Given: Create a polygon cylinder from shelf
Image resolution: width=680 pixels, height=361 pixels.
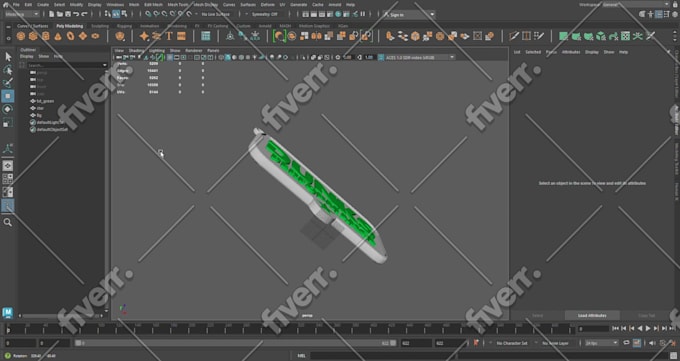Looking at the screenshot, I should (x=46, y=36).
